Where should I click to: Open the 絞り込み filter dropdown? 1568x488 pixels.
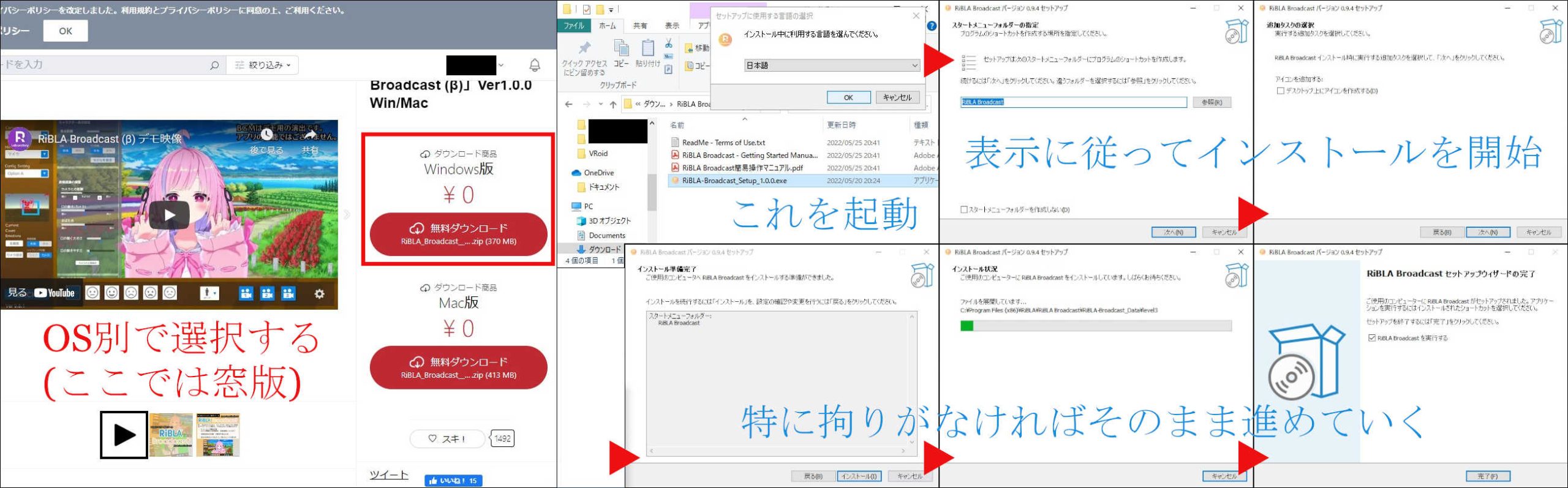pos(263,65)
